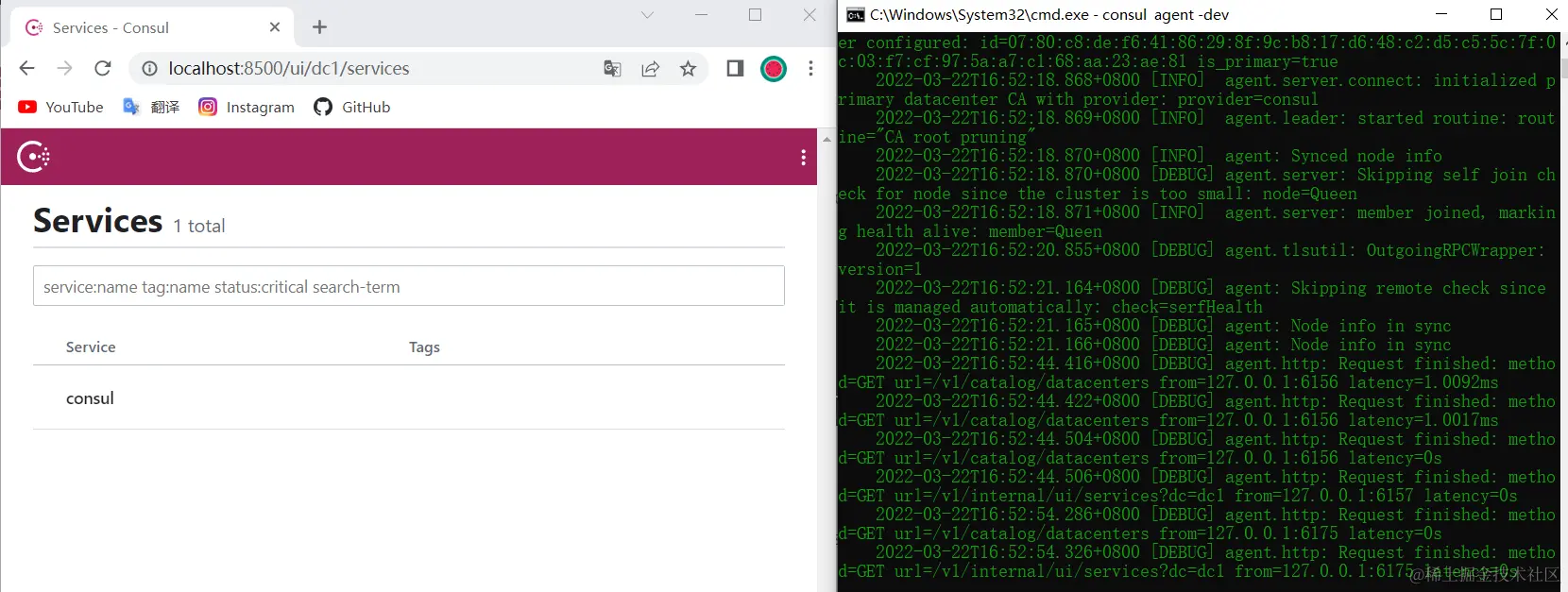Click the address bar URL localhost:8500/ui/dc1/services
This screenshot has height=592, width=1568.
tap(289, 68)
